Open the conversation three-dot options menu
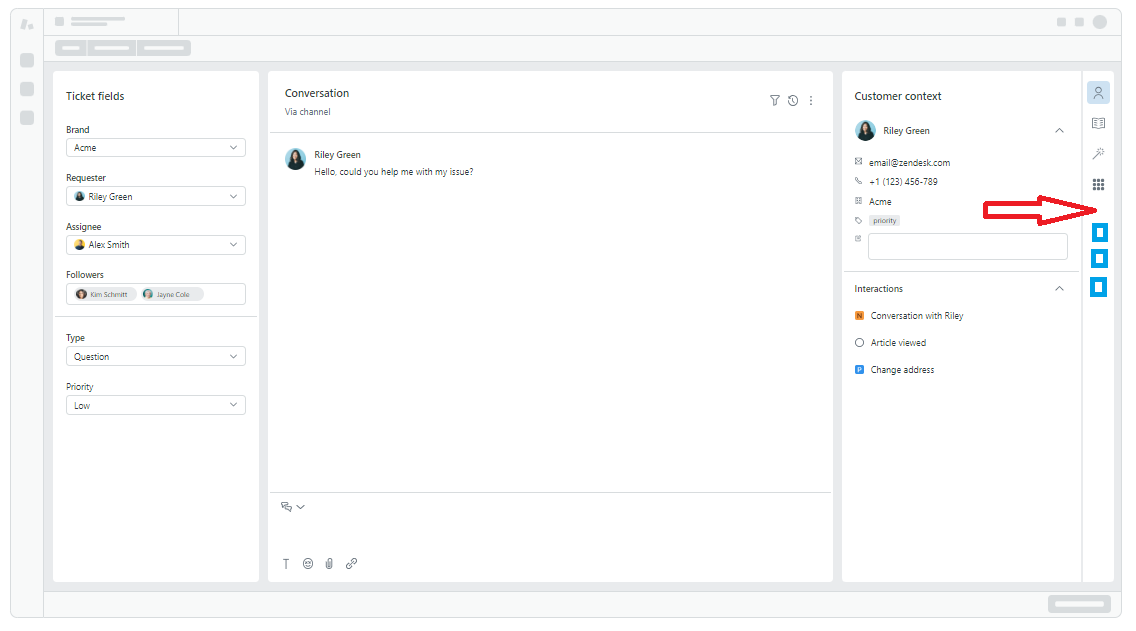 coord(811,100)
